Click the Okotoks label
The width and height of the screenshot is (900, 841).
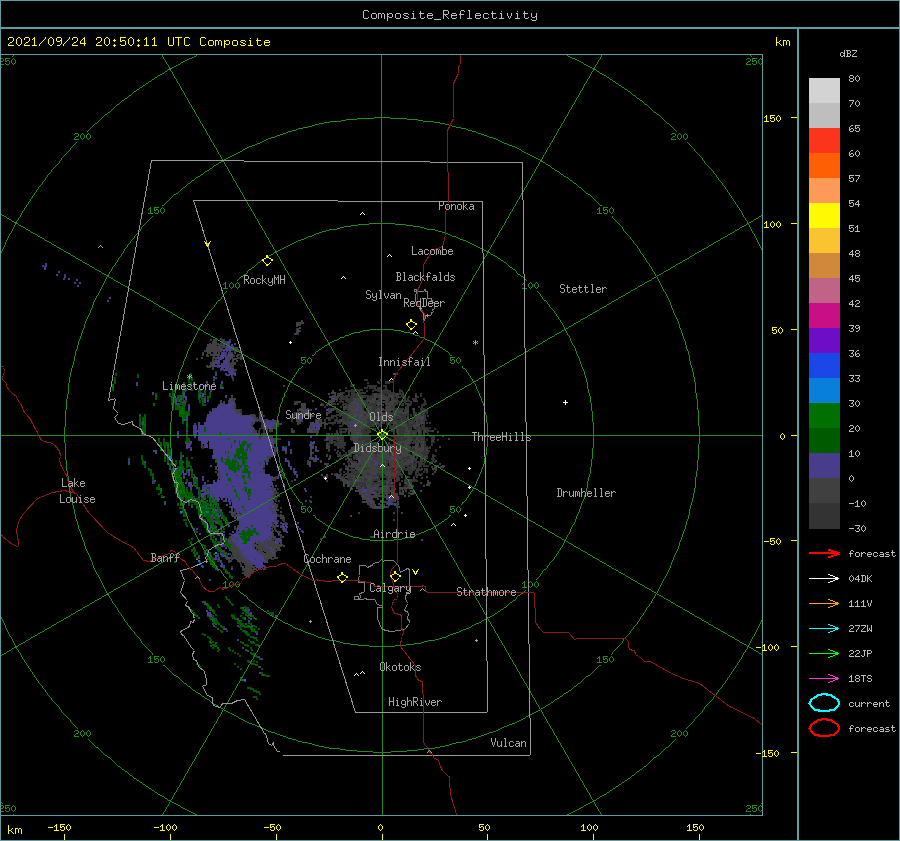coord(400,667)
